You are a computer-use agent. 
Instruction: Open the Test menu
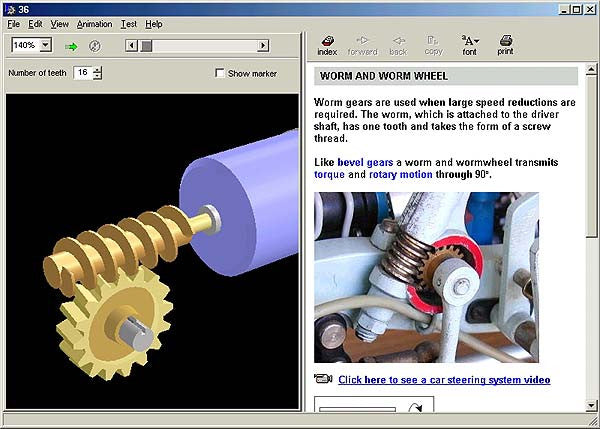pyautogui.click(x=129, y=23)
